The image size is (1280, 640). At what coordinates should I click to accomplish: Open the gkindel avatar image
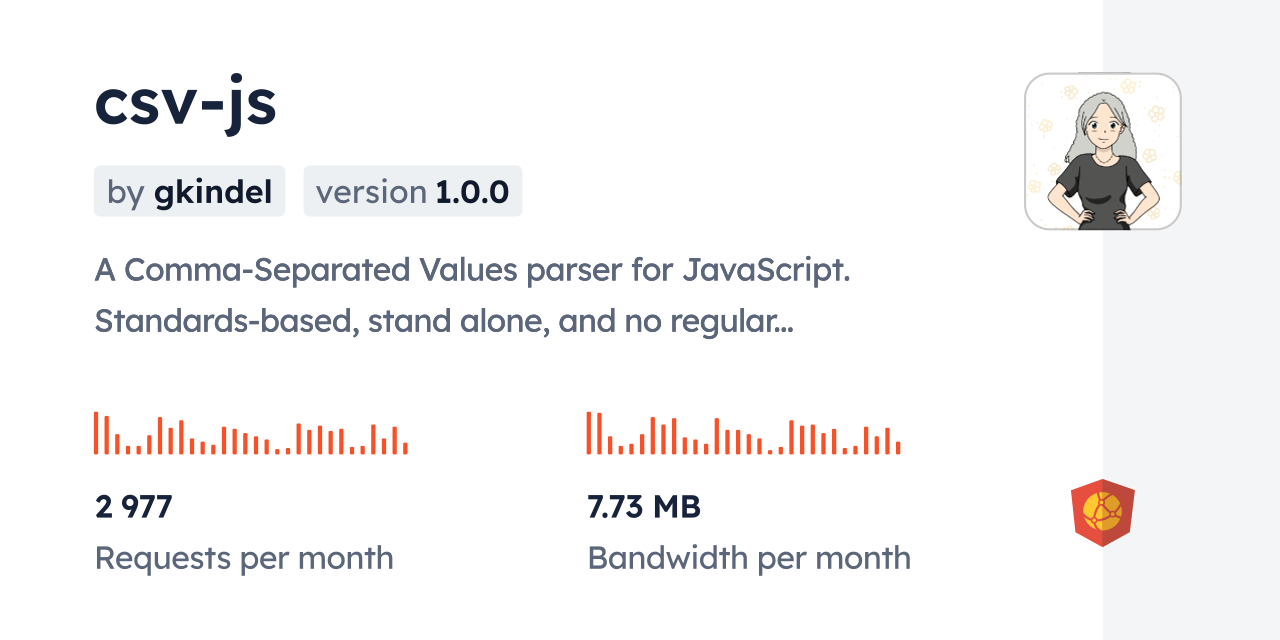pos(1102,151)
